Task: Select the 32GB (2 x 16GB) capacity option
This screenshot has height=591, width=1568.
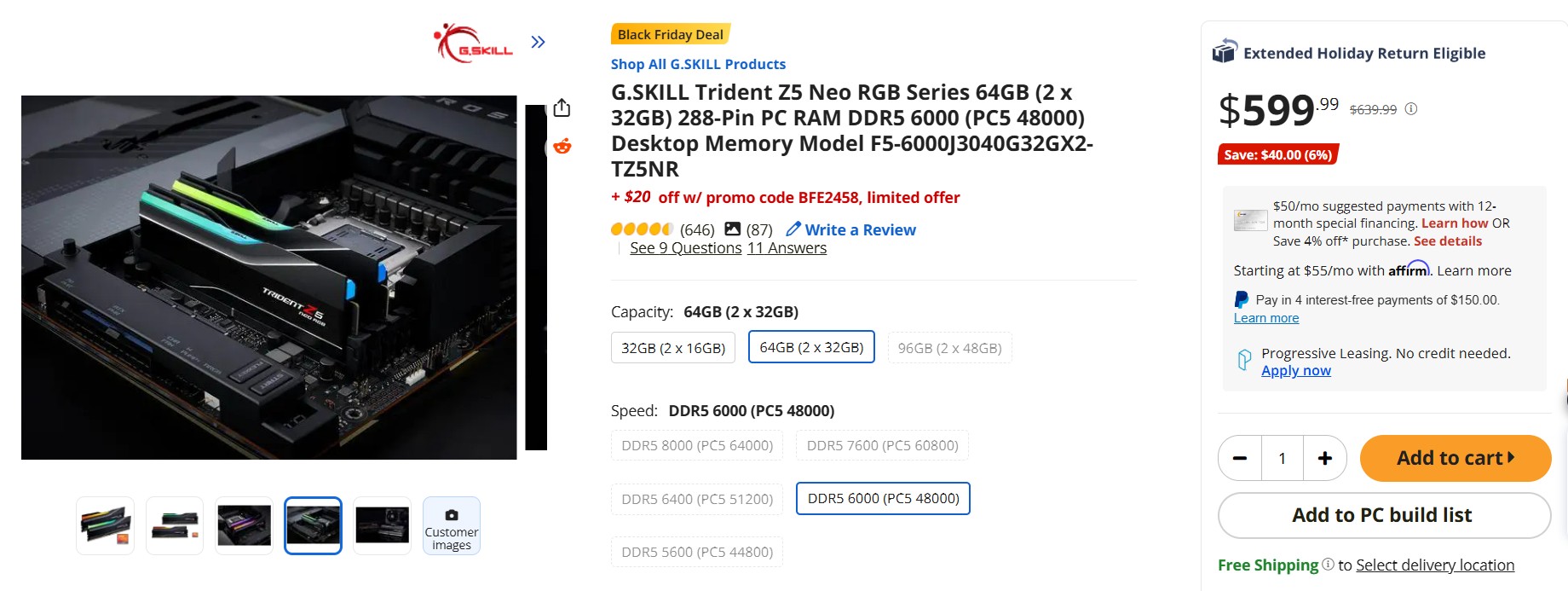Action: [672, 347]
